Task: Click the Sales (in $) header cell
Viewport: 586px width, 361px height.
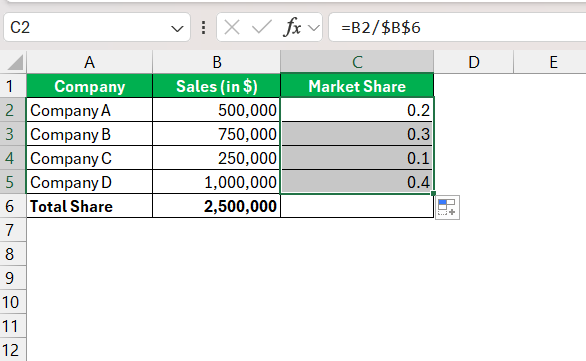Action: point(217,86)
